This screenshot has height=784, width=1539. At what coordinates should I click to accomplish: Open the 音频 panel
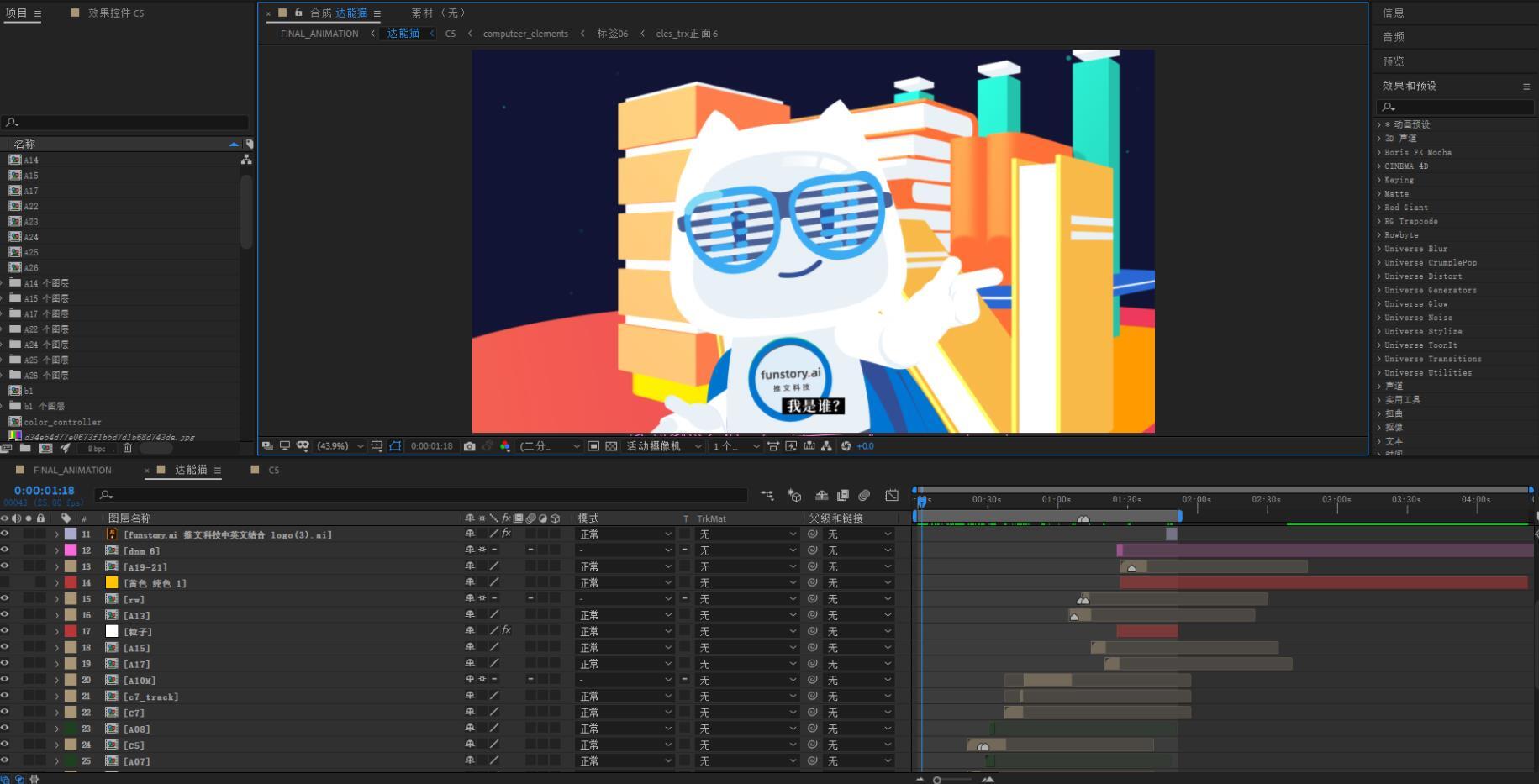tap(1394, 37)
